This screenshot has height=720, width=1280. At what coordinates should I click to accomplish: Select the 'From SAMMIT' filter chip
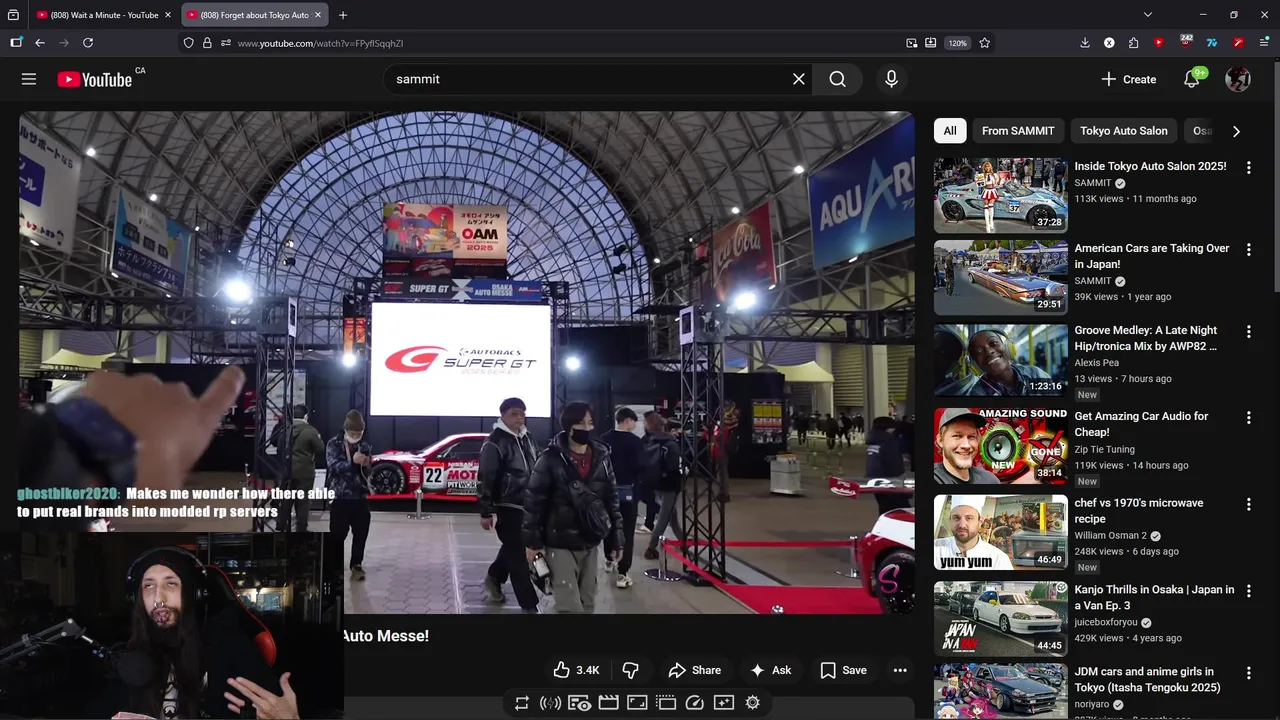(x=1018, y=131)
